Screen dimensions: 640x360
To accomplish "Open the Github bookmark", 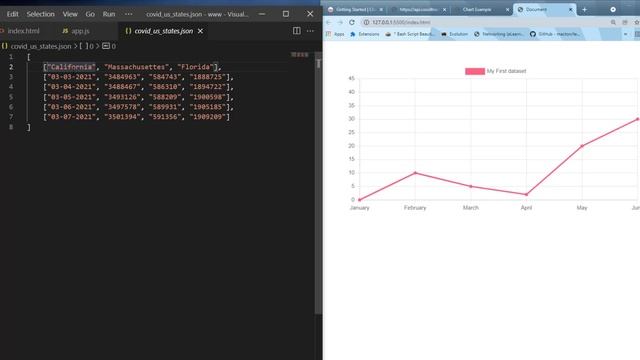I will click(x=555, y=34).
